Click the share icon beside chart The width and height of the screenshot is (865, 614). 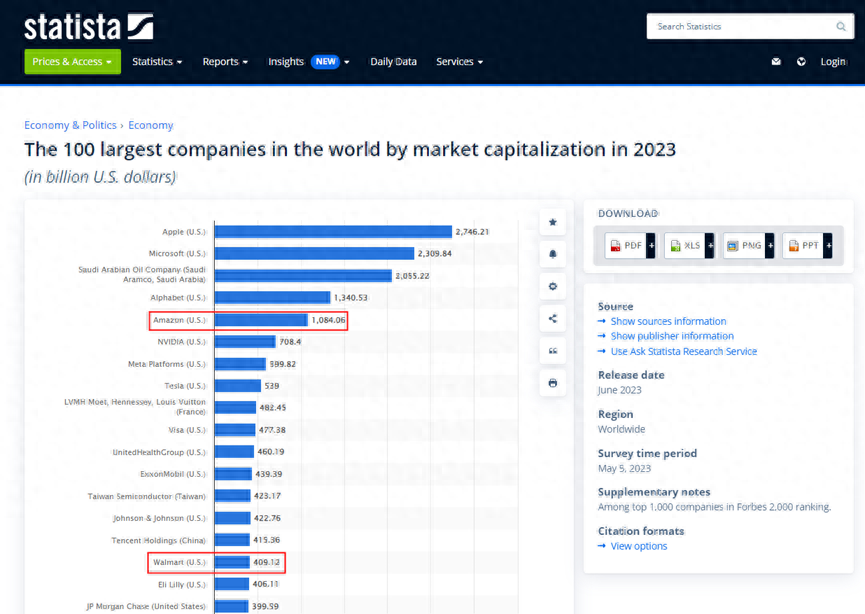[x=553, y=319]
